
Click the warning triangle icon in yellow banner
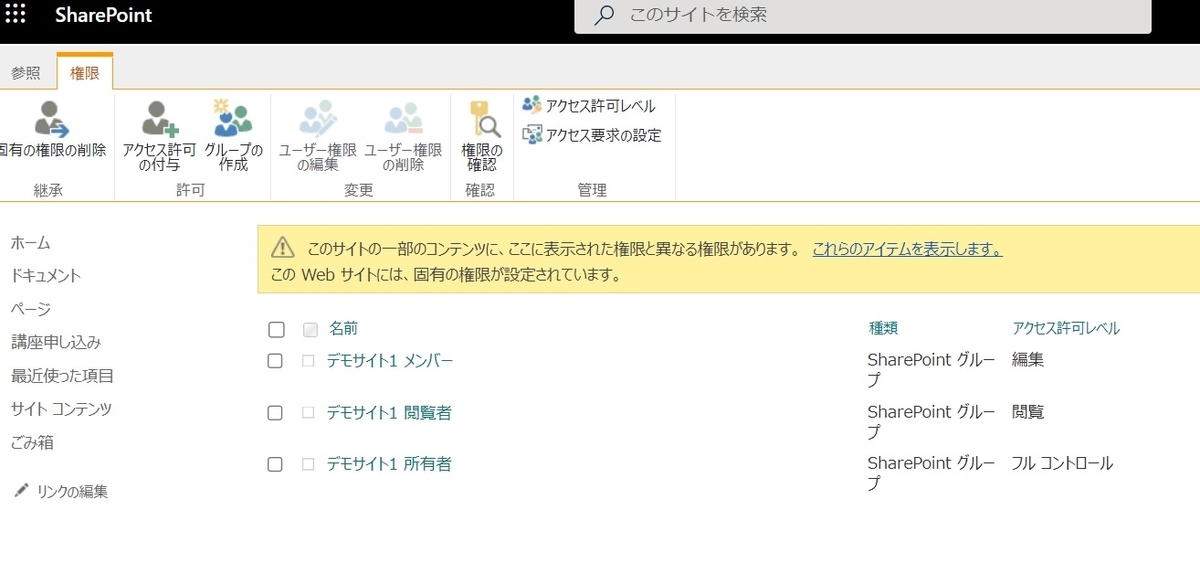click(284, 248)
